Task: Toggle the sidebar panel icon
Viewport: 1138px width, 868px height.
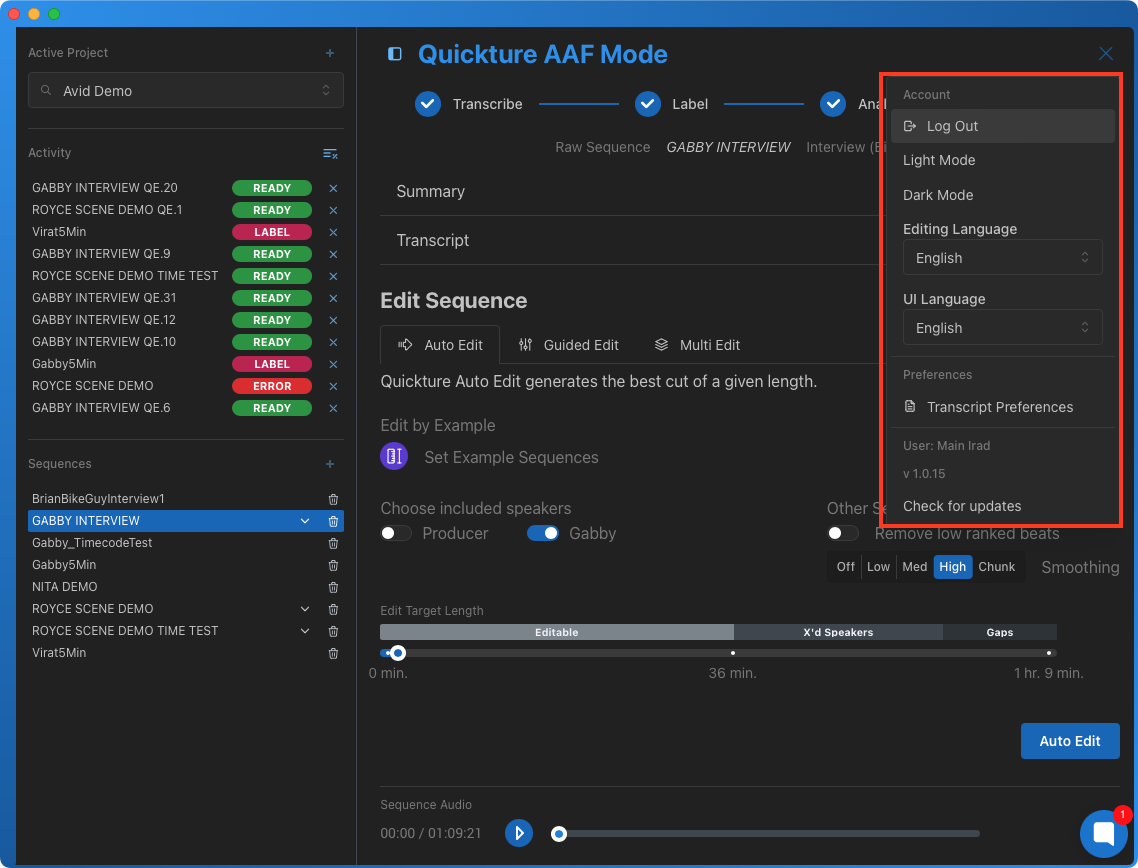Action: (395, 54)
